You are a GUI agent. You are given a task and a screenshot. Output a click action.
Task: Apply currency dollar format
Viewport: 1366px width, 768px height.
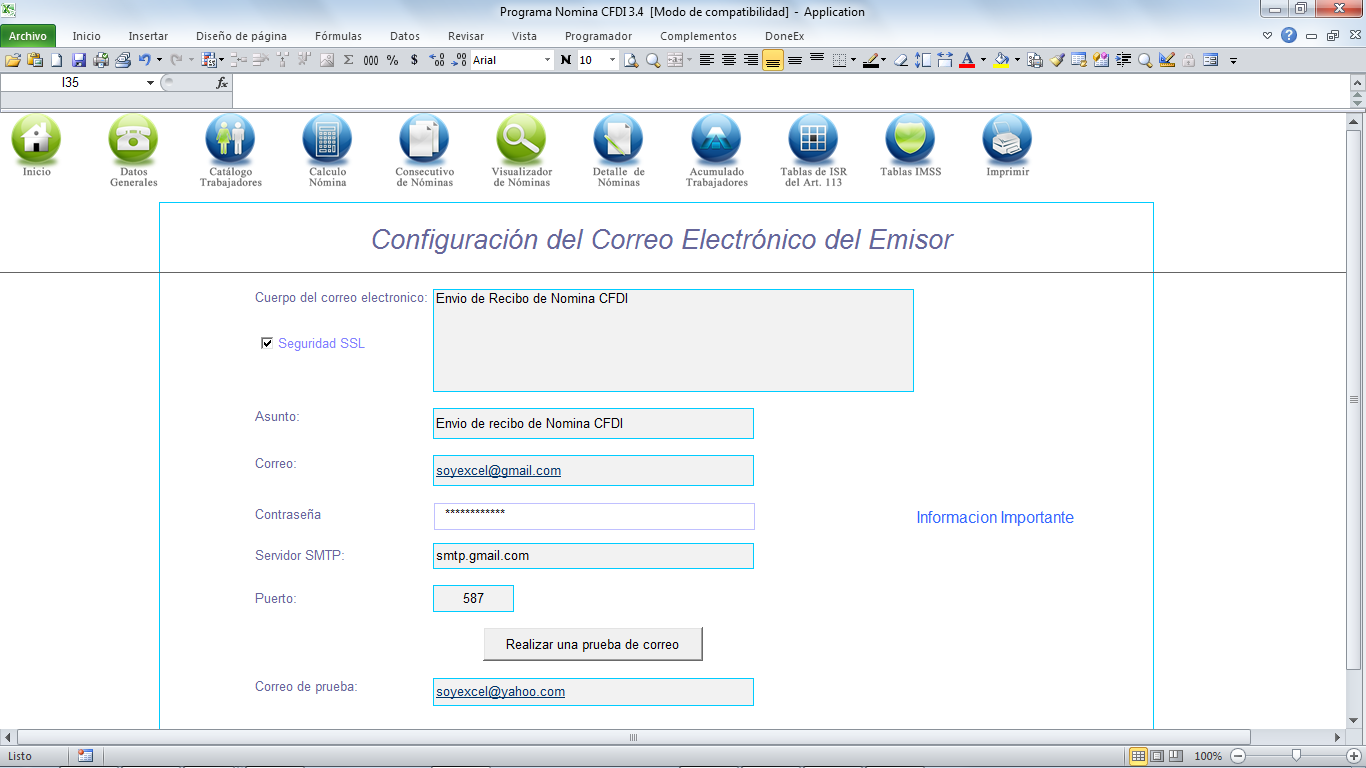414,60
